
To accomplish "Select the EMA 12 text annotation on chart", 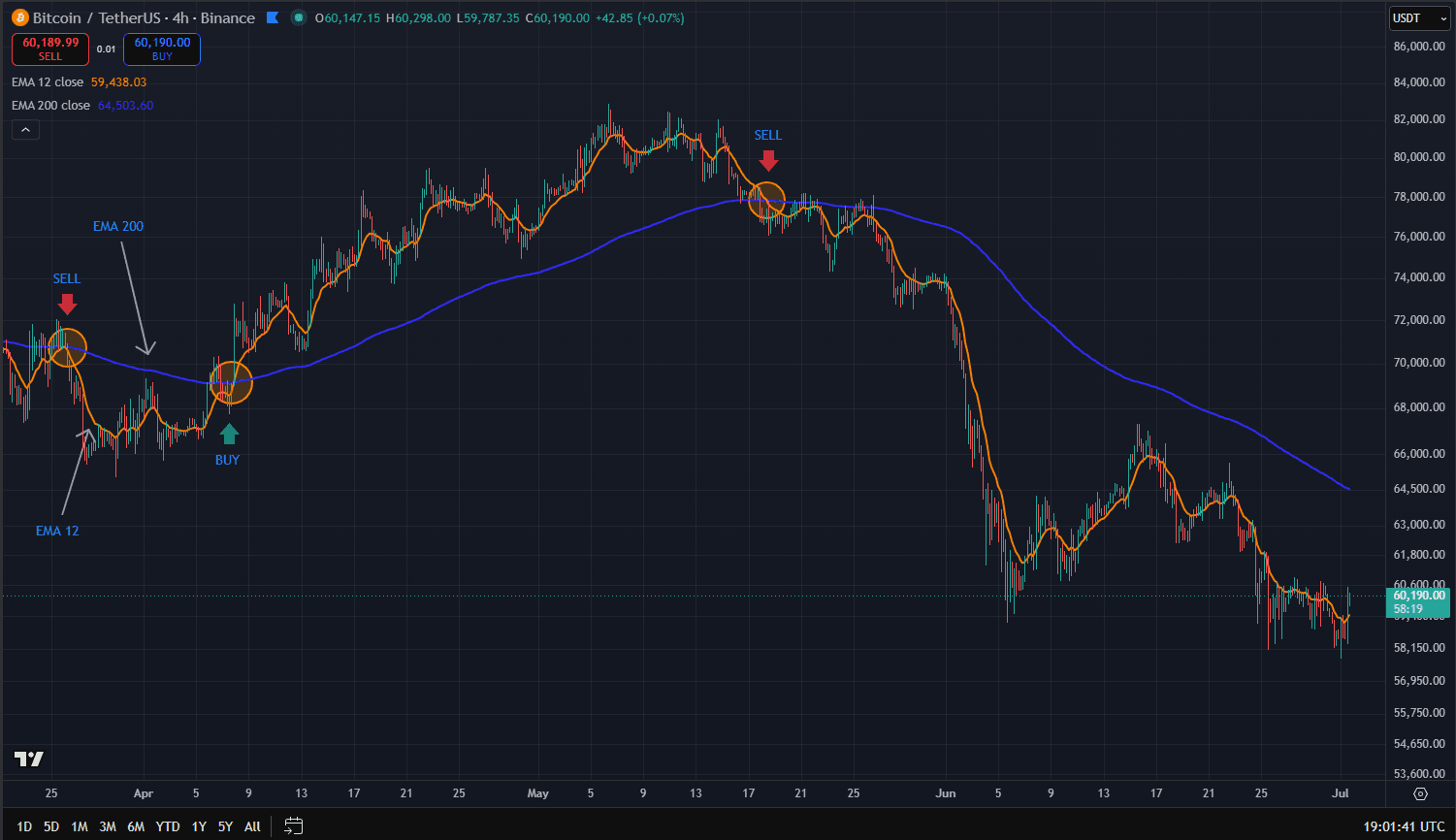I will point(57,531).
